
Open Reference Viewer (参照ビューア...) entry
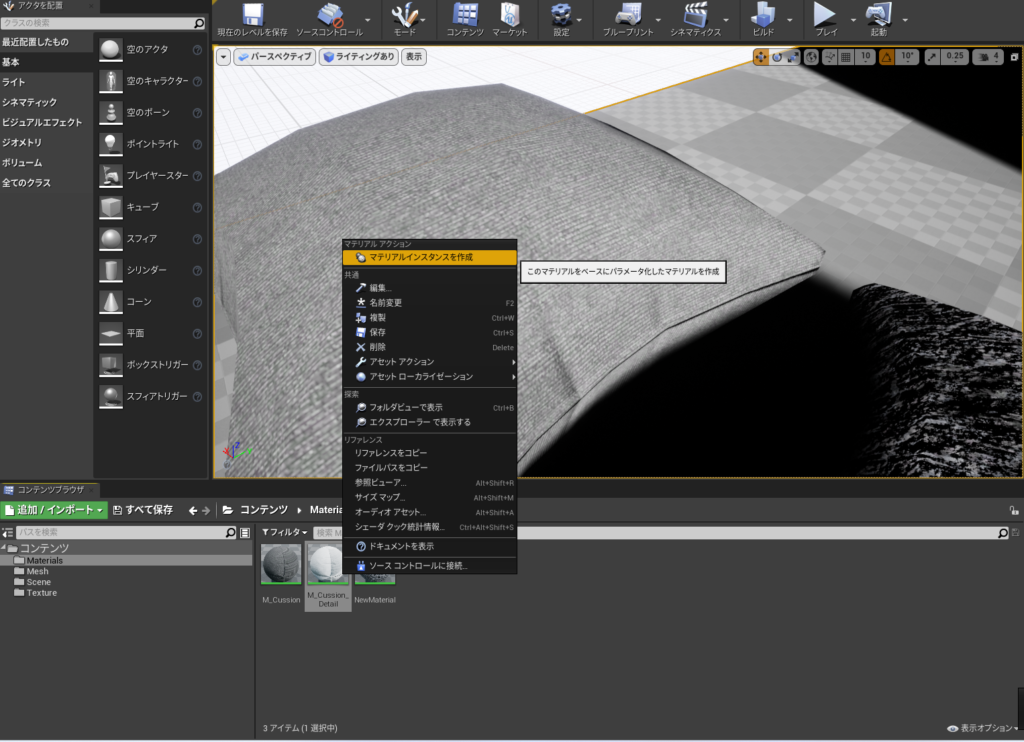pos(430,483)
